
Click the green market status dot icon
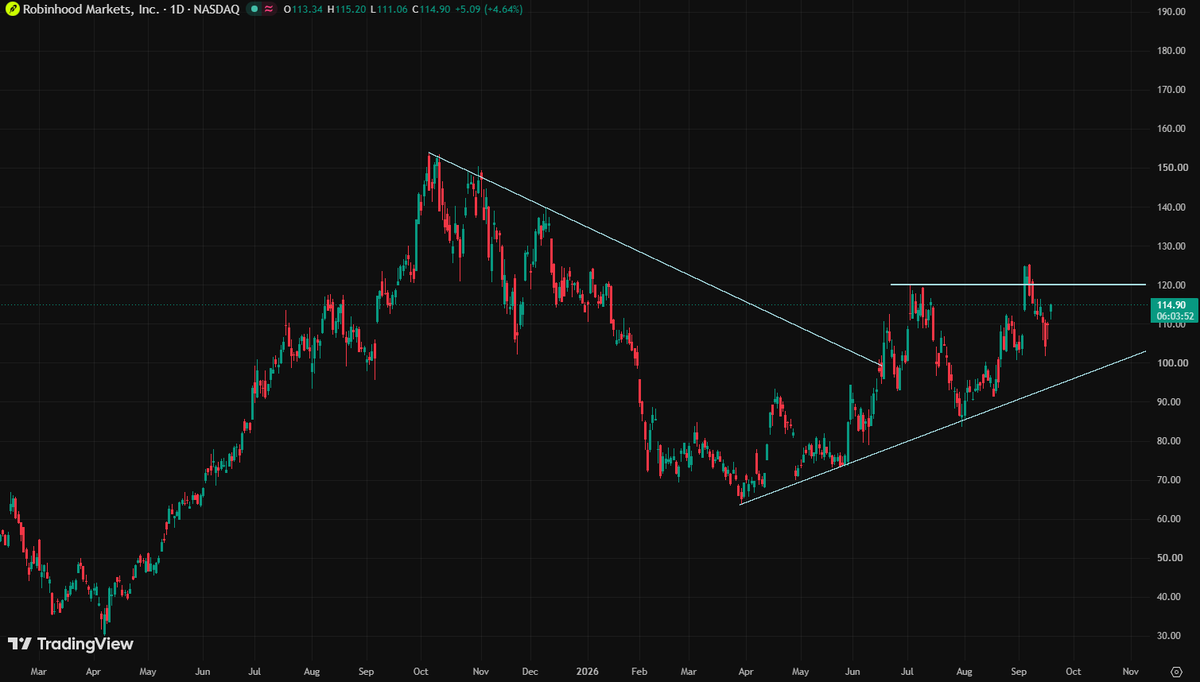255,9
